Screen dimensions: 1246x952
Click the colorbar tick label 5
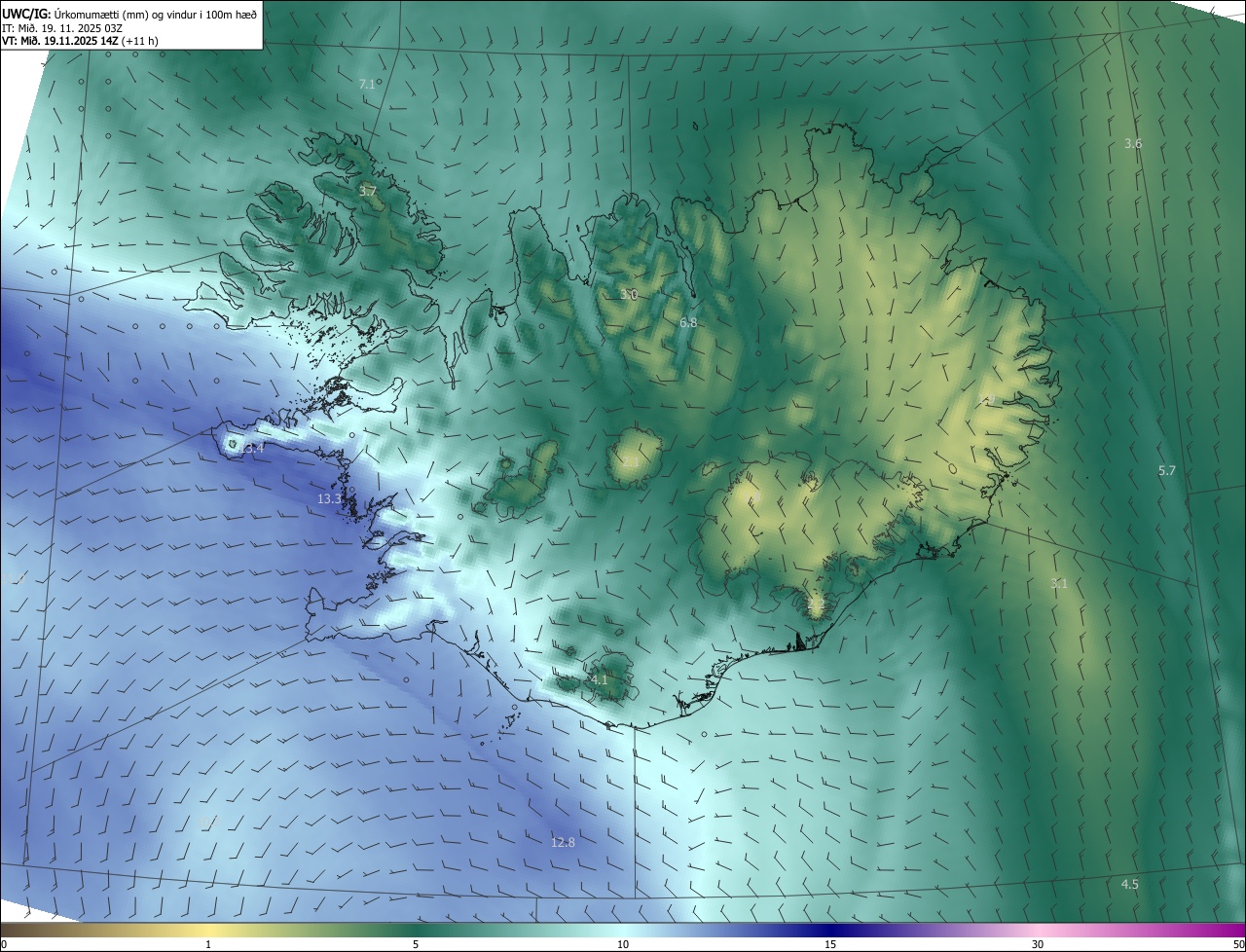[x=416, y=944]
